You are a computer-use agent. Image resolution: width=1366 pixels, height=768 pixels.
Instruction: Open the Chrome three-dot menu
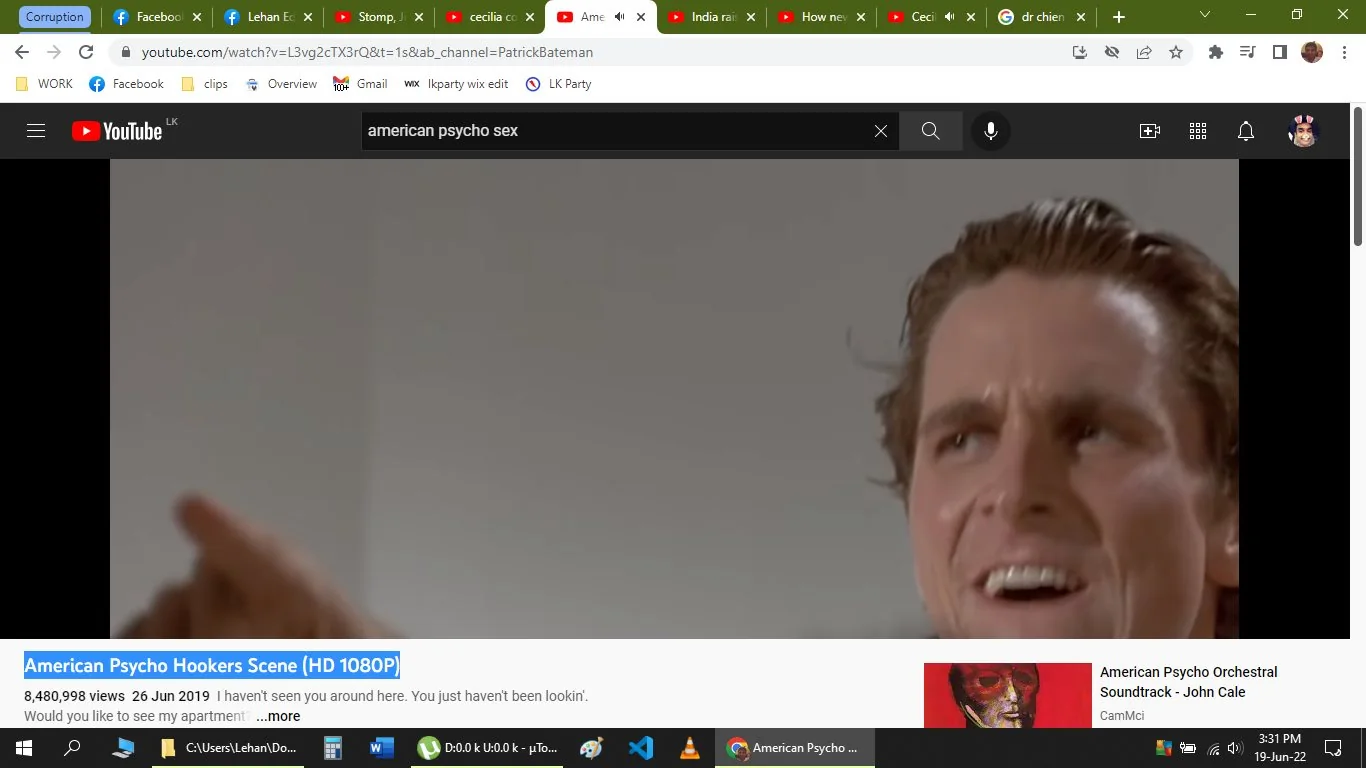tap(1344, 52)
